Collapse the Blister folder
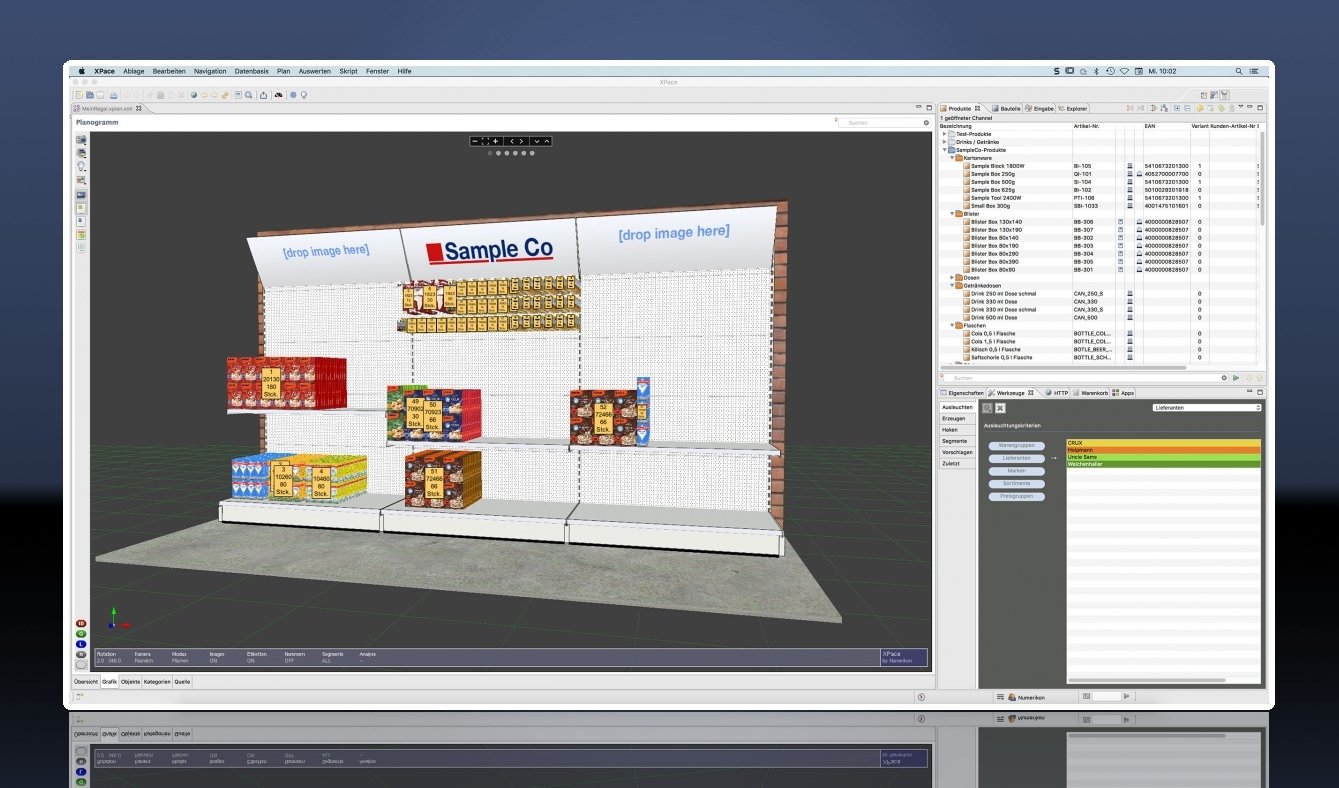The width and height of the screenshot is (1339, 788). pos(952,214)
